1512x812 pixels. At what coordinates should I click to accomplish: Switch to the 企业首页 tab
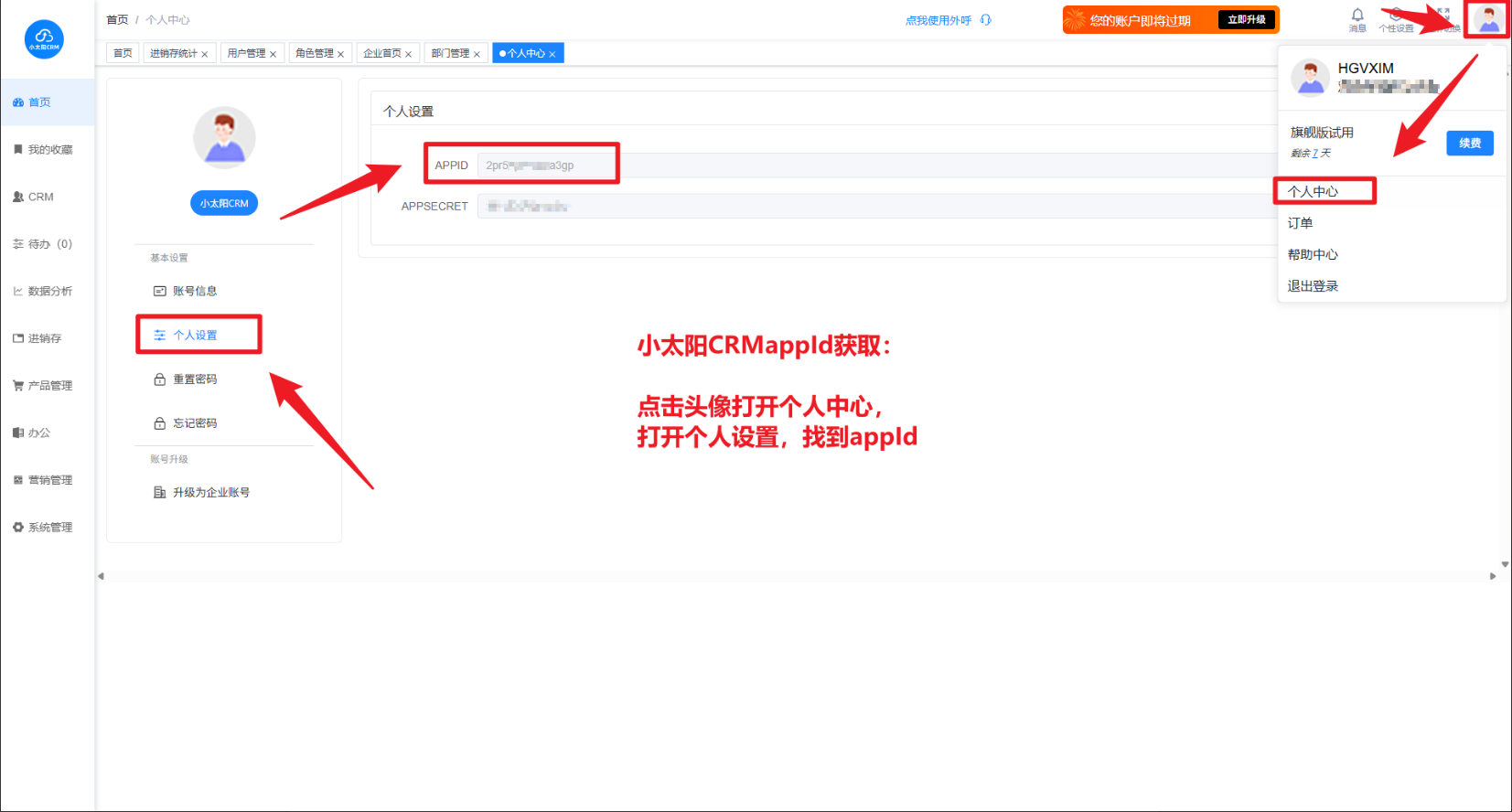[x=382, y=53]
